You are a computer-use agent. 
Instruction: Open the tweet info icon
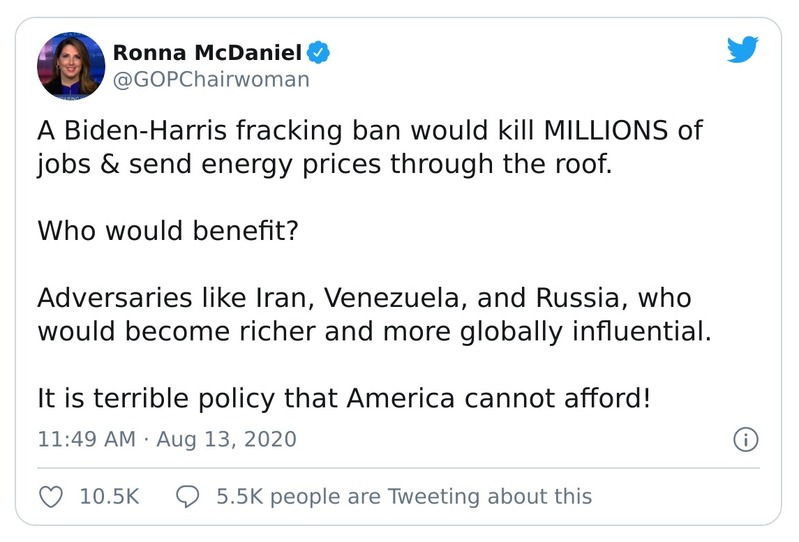point(745,439)
